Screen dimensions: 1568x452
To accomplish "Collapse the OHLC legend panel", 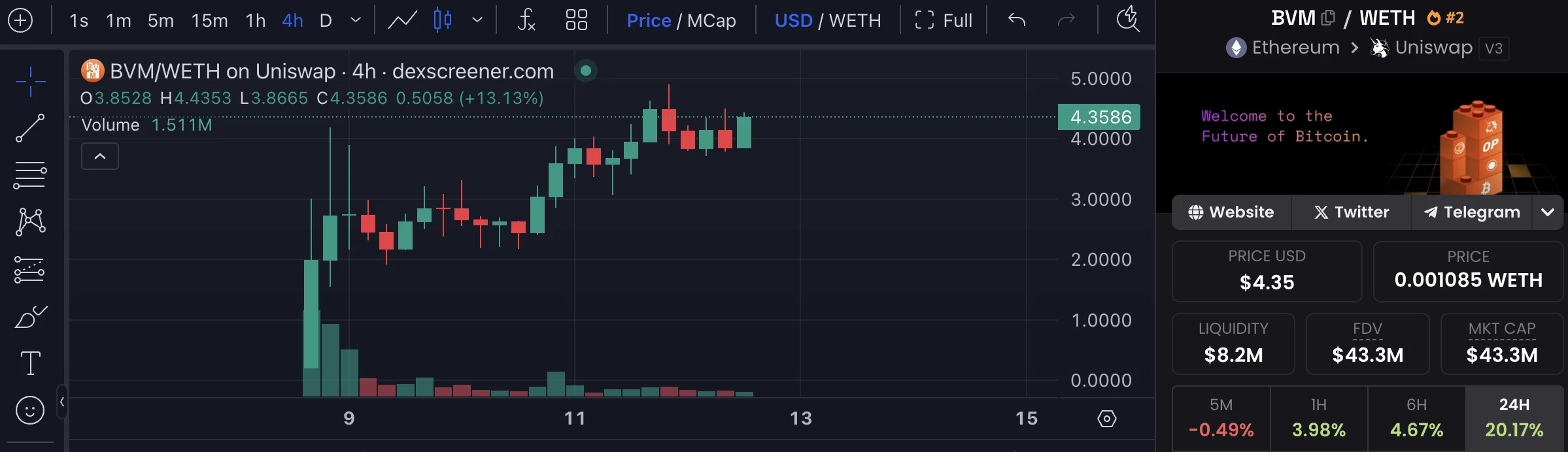I will coord(99,156).
